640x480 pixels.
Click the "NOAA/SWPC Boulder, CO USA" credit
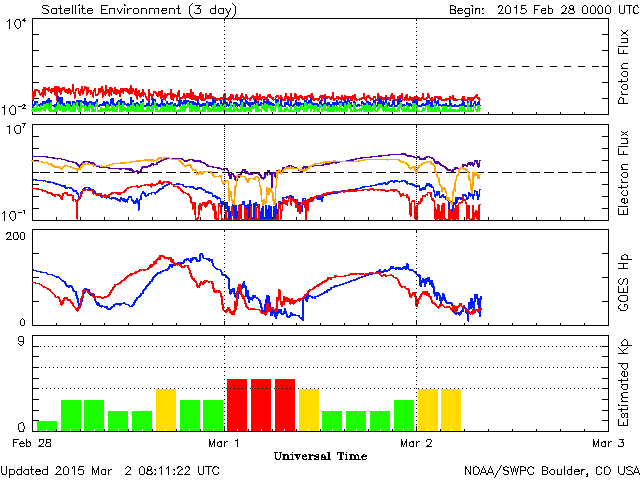point(551,471)
